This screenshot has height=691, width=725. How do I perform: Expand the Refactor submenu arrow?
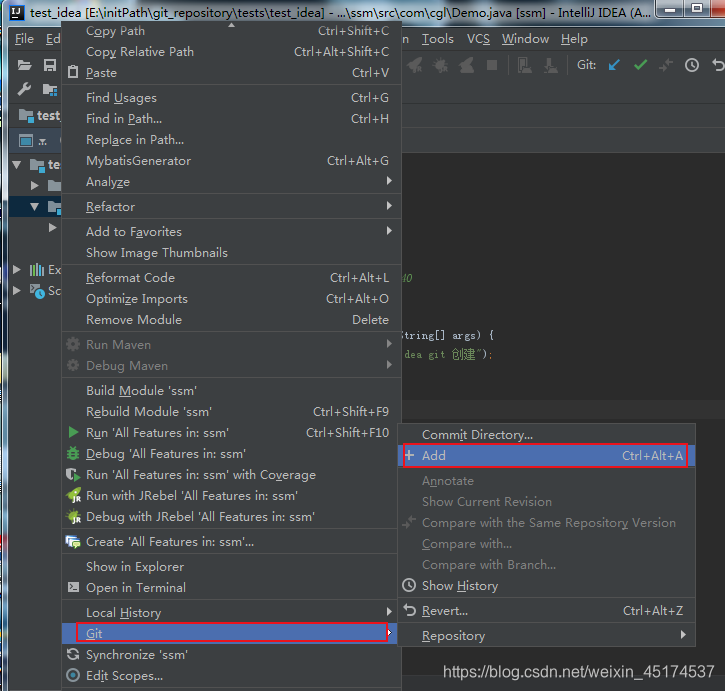389,205
